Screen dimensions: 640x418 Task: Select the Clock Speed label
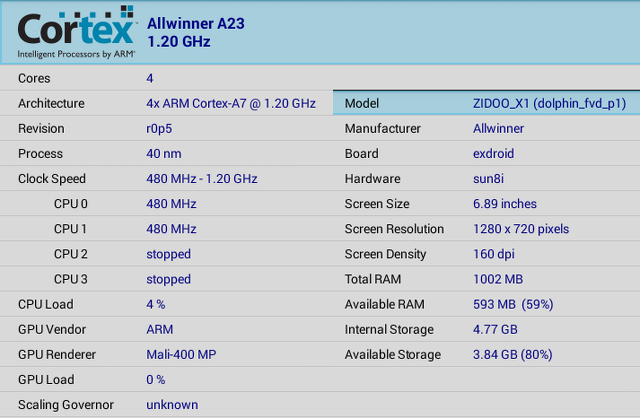click(x=52, y=179)
